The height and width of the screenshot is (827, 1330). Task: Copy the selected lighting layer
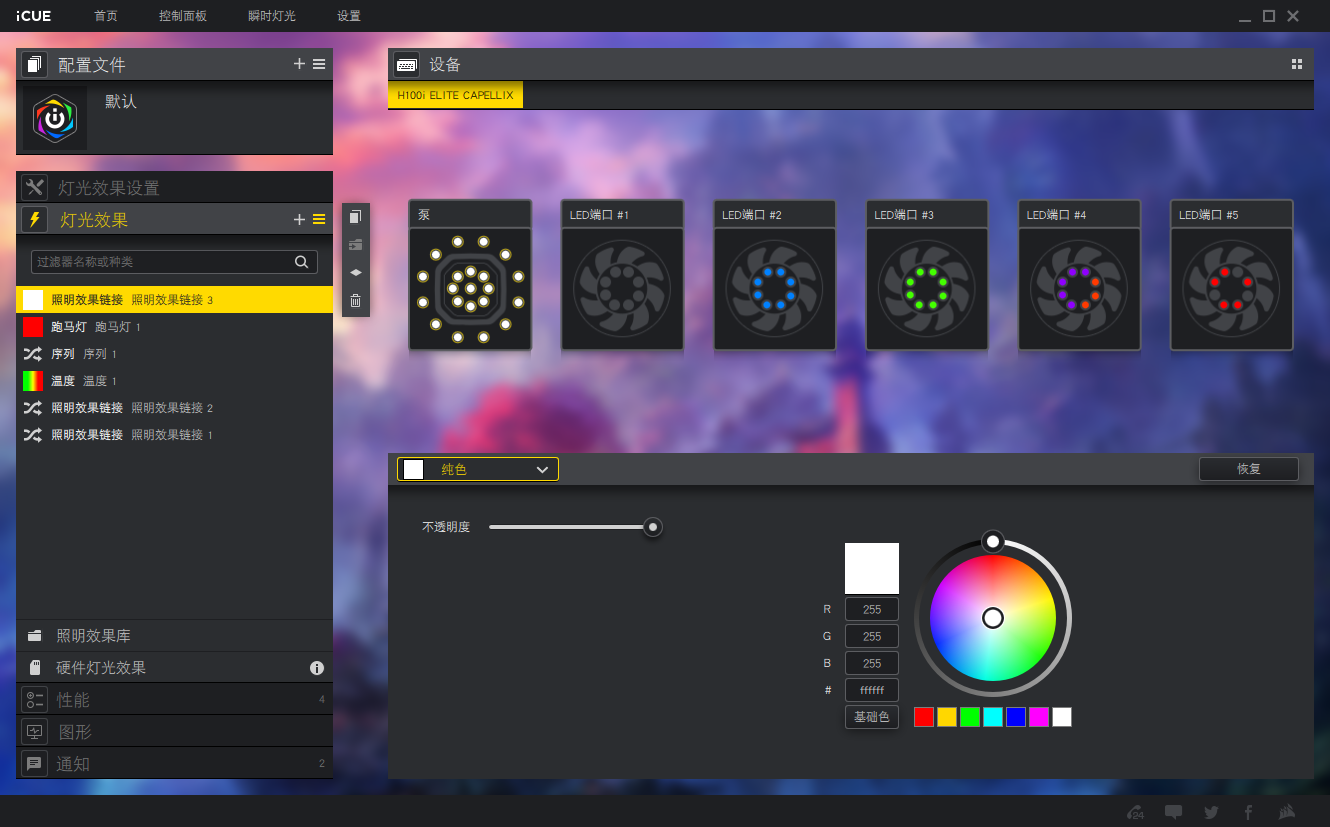[355, 216]
